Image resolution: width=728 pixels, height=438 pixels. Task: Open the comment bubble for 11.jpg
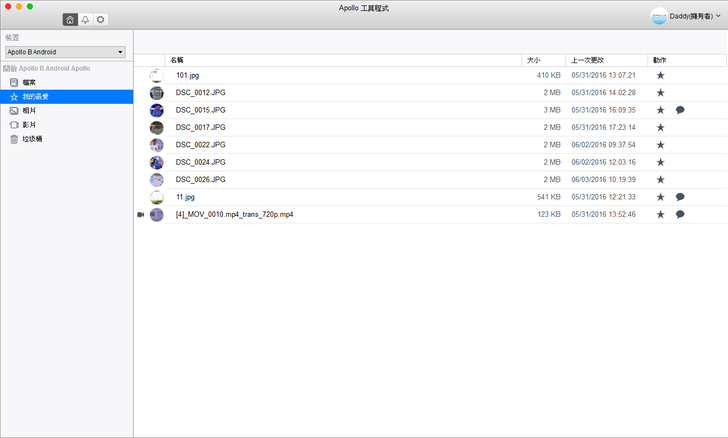click(x=680, y=197)
